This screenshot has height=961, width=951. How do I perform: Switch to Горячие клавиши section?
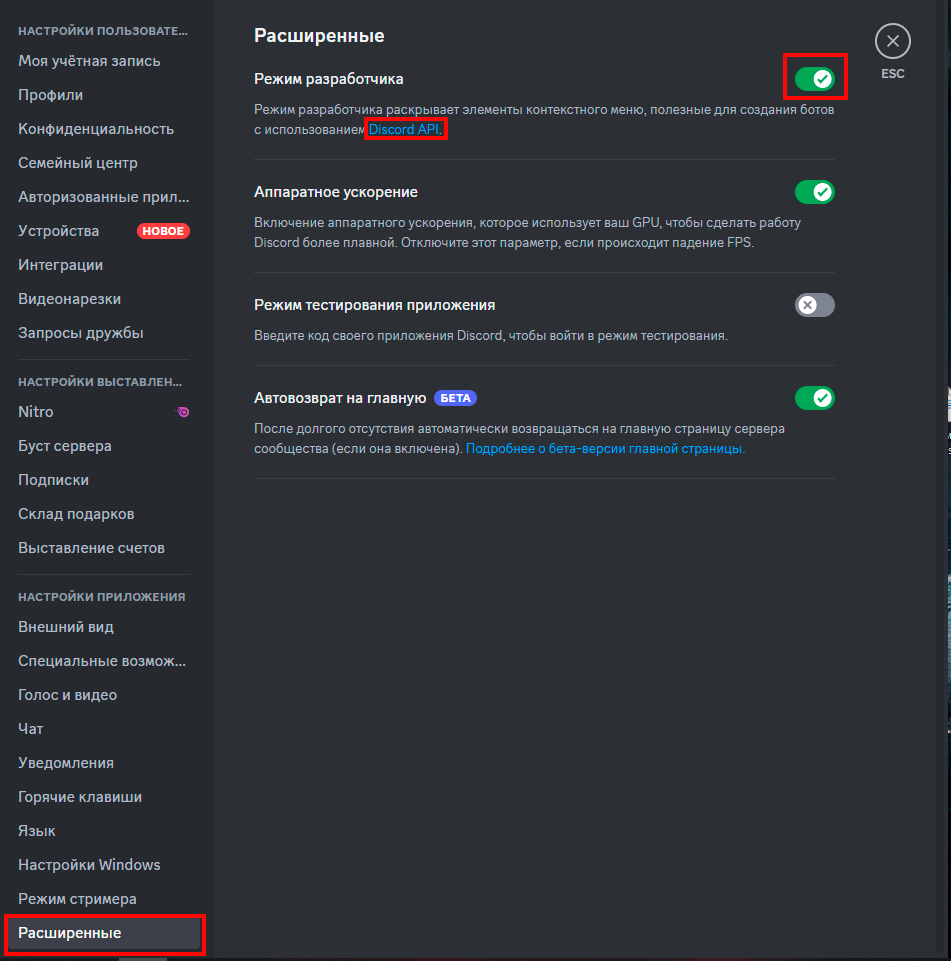pos(80,797)
